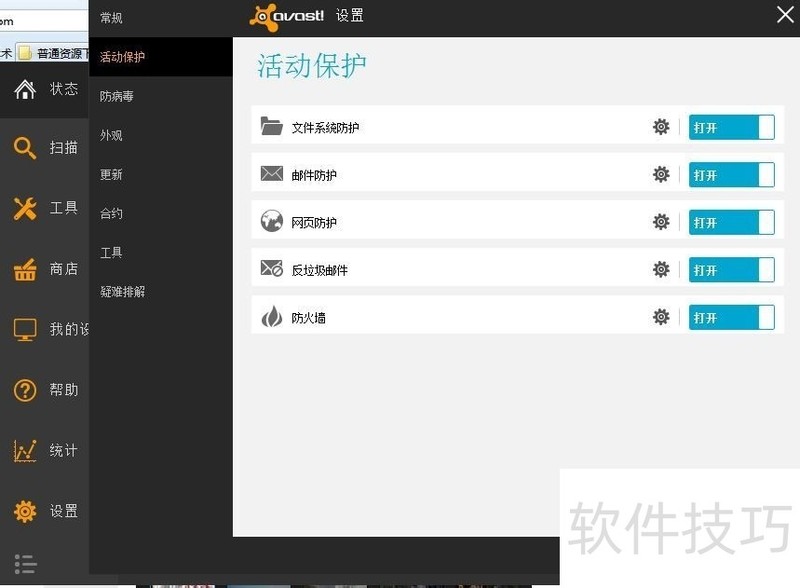This screenshot has height=588, width=800.
Task: Go to 更新 settings section
Action: pos(111,174)
